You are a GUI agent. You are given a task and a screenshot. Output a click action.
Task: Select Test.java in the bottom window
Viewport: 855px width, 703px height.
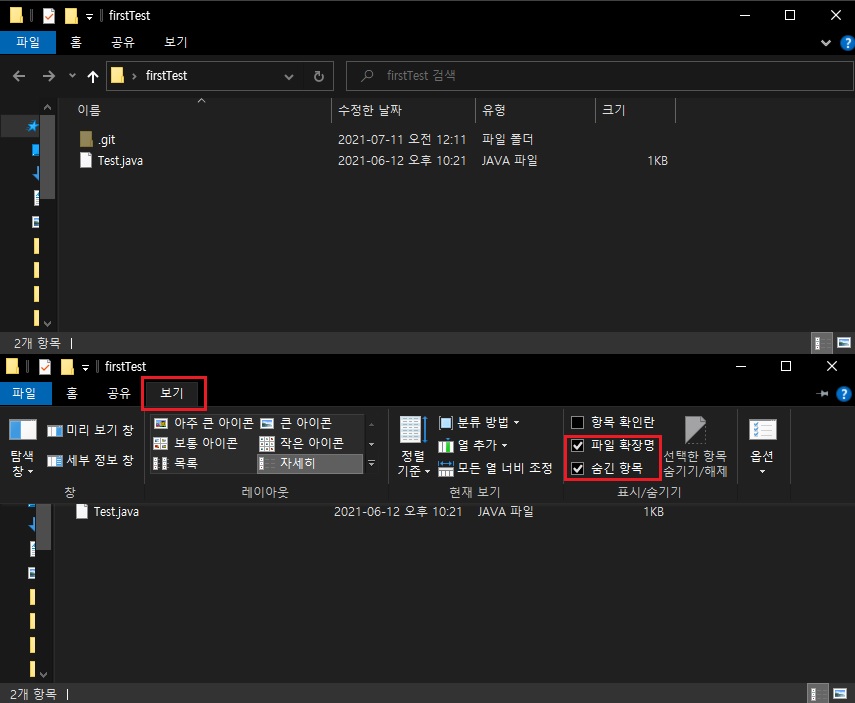click(x=116, y=512)
